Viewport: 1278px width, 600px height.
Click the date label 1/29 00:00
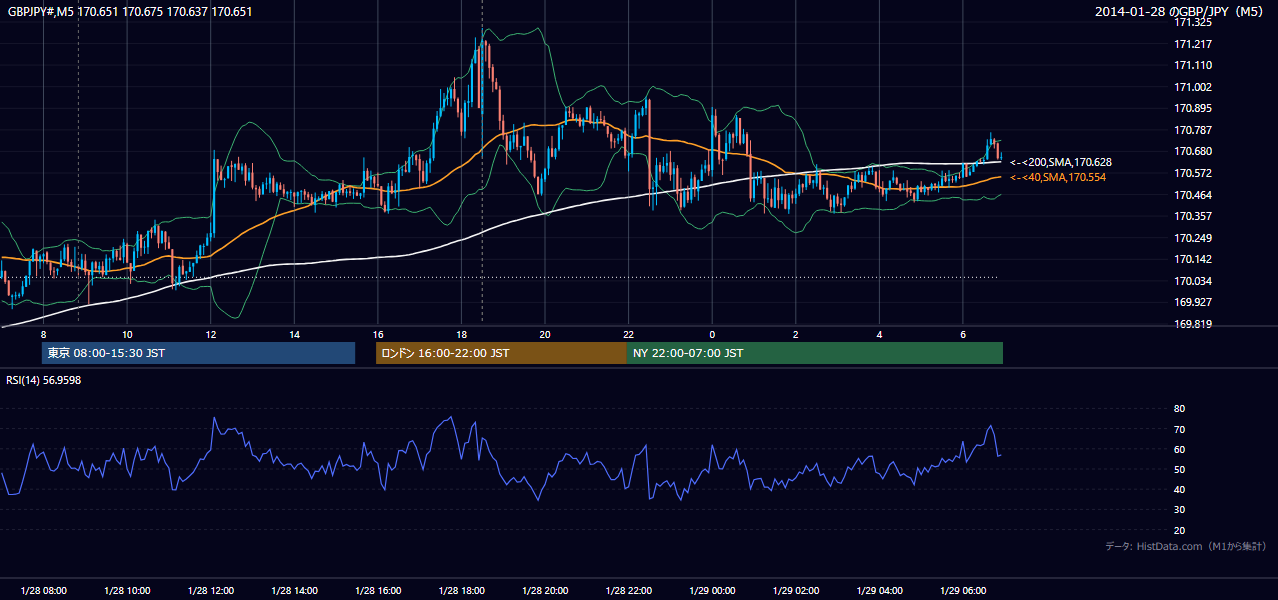pos(712,591)
